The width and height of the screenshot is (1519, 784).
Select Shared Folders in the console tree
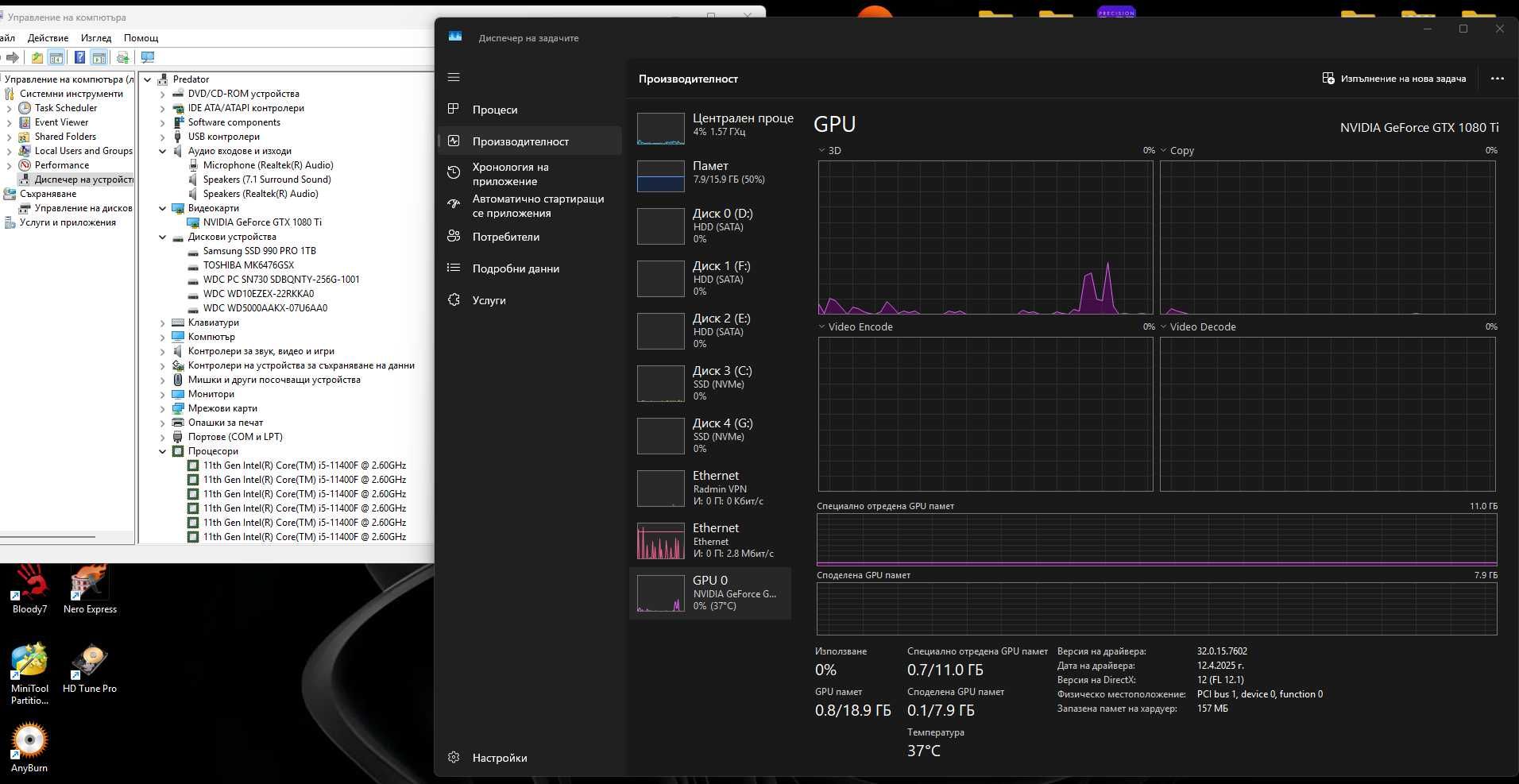pos(65,137)
